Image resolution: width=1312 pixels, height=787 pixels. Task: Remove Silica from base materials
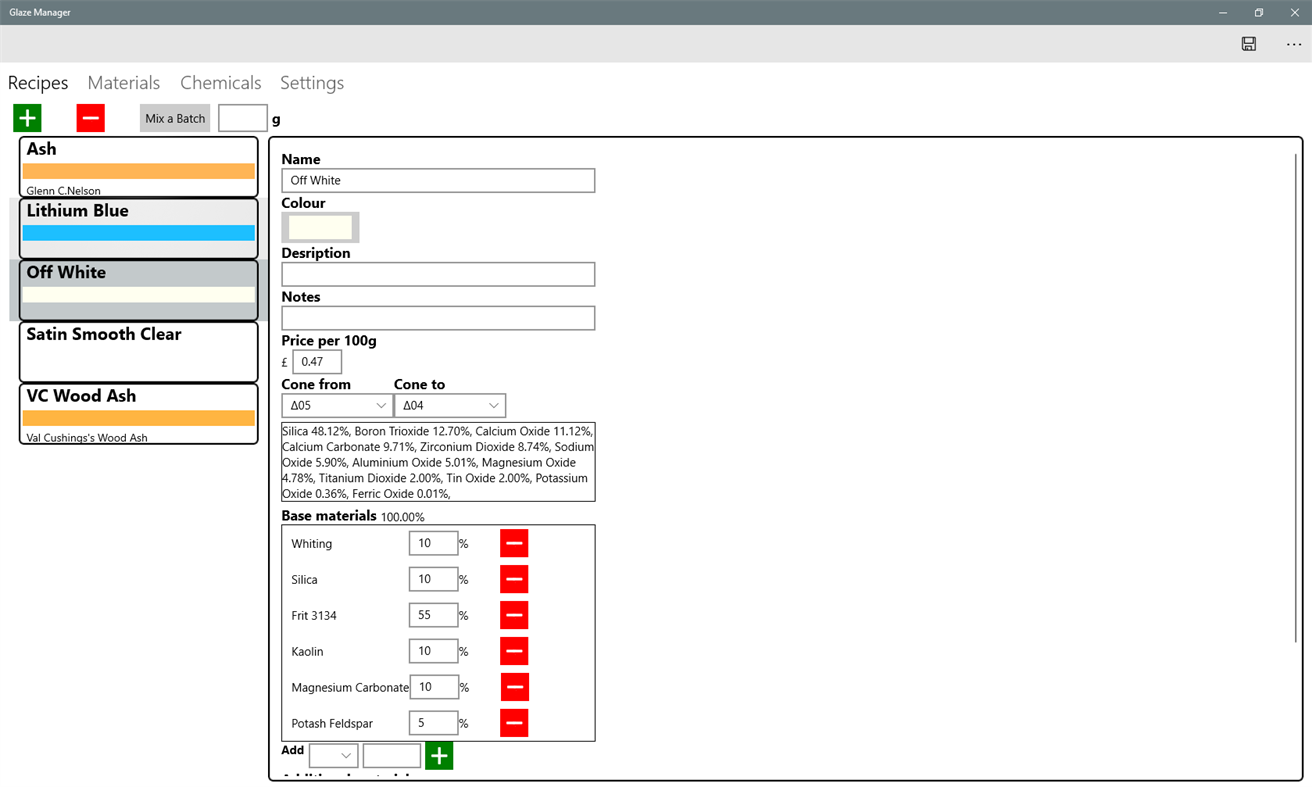point(513,579)
